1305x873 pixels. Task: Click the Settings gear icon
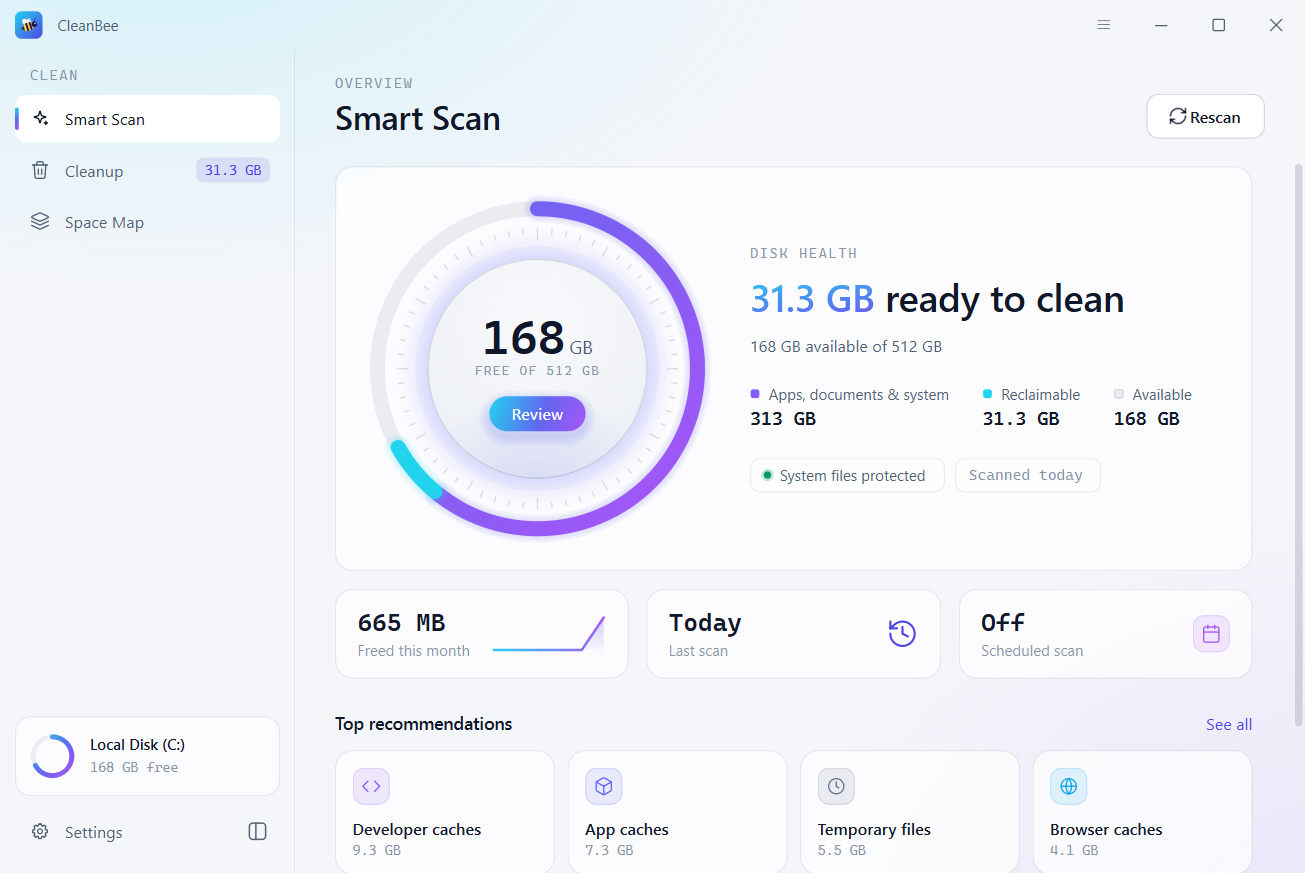click(40, 832)
